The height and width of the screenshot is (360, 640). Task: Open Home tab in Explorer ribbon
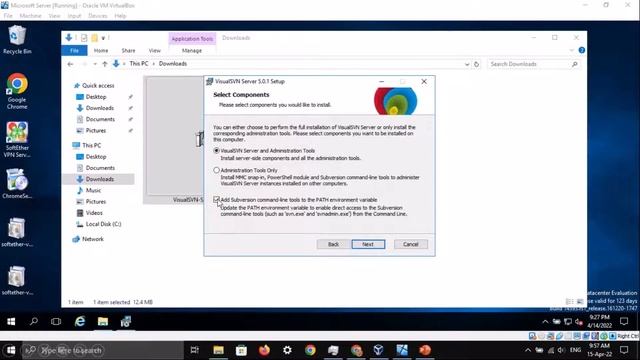pyautogui.click(x=101, y=51)
